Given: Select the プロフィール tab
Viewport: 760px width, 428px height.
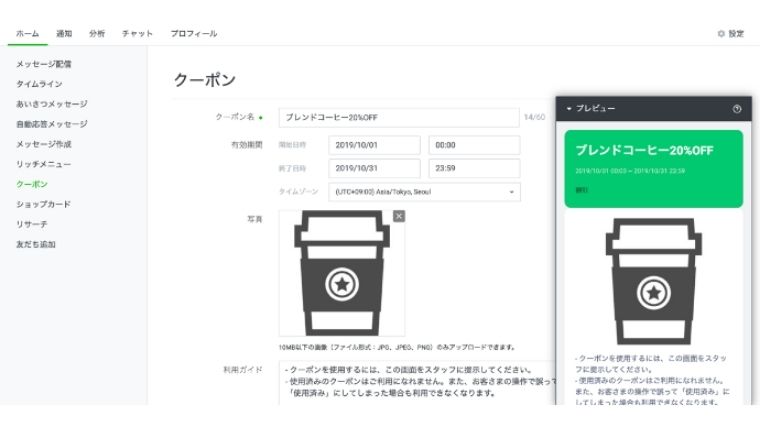Looking at the screenshot, I should click(193, 34).
